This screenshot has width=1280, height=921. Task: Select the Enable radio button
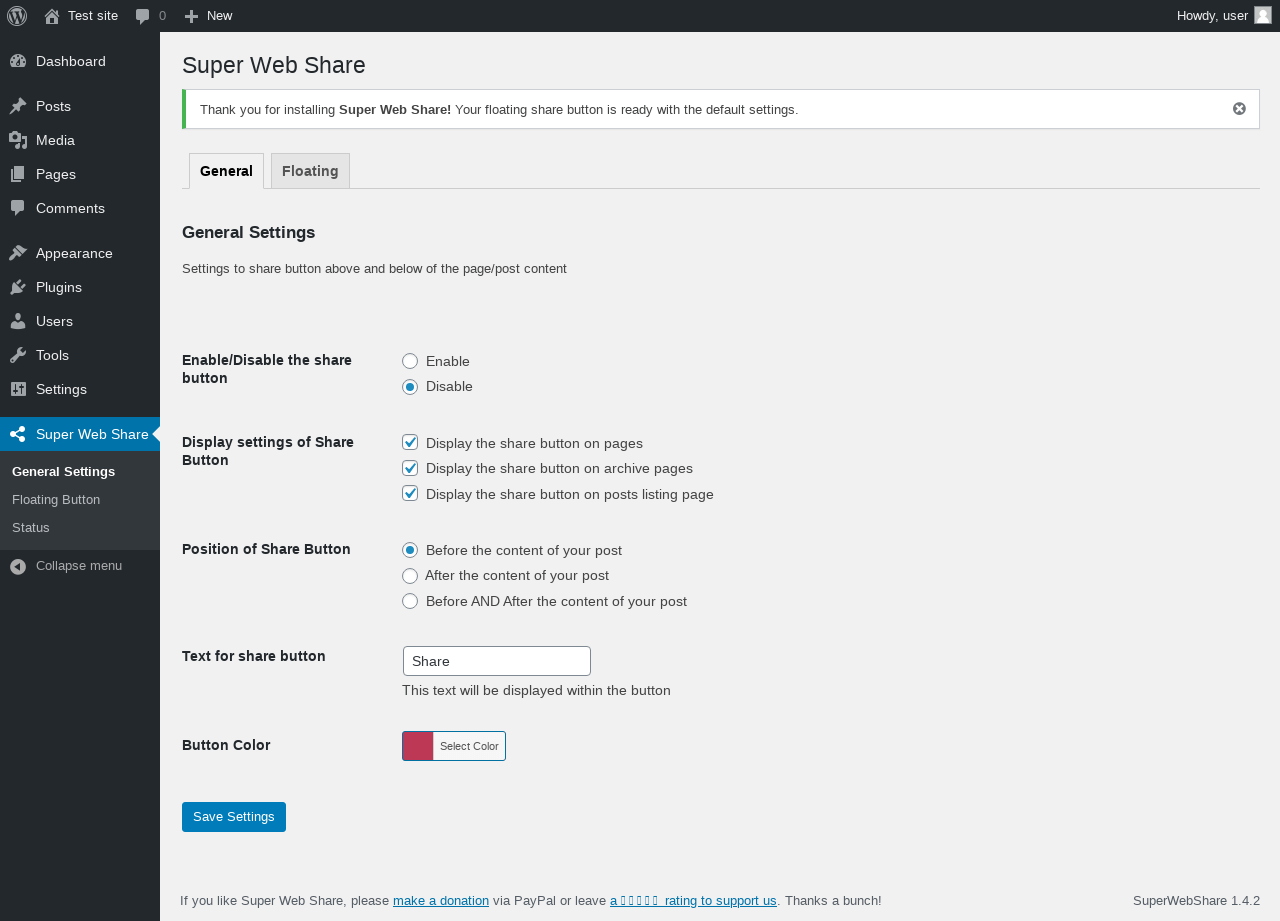pos(410,361)
